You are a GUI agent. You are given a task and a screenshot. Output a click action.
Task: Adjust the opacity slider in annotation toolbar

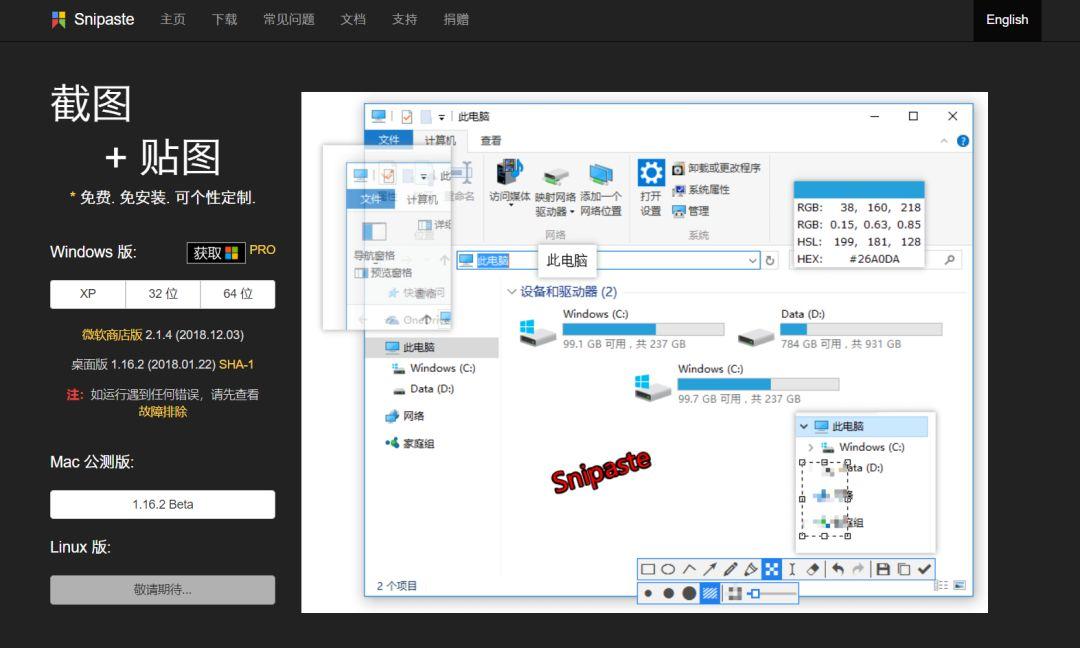(x=773, y=593)
